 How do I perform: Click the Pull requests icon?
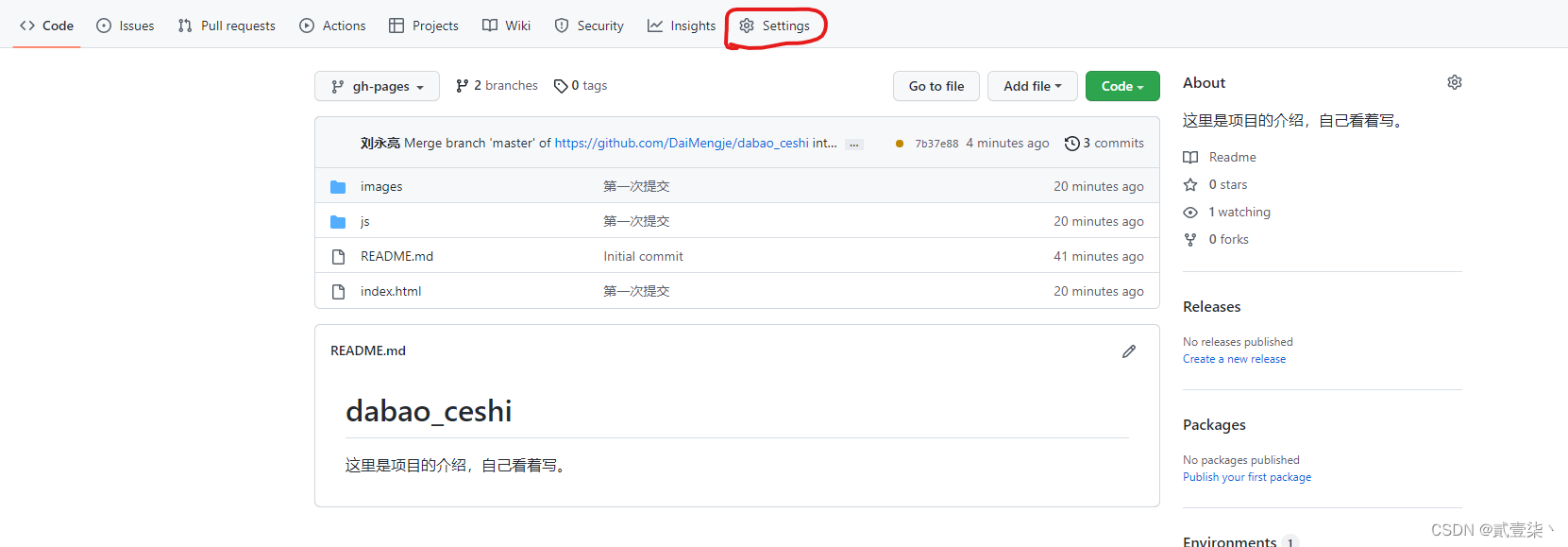coord(185,26)
